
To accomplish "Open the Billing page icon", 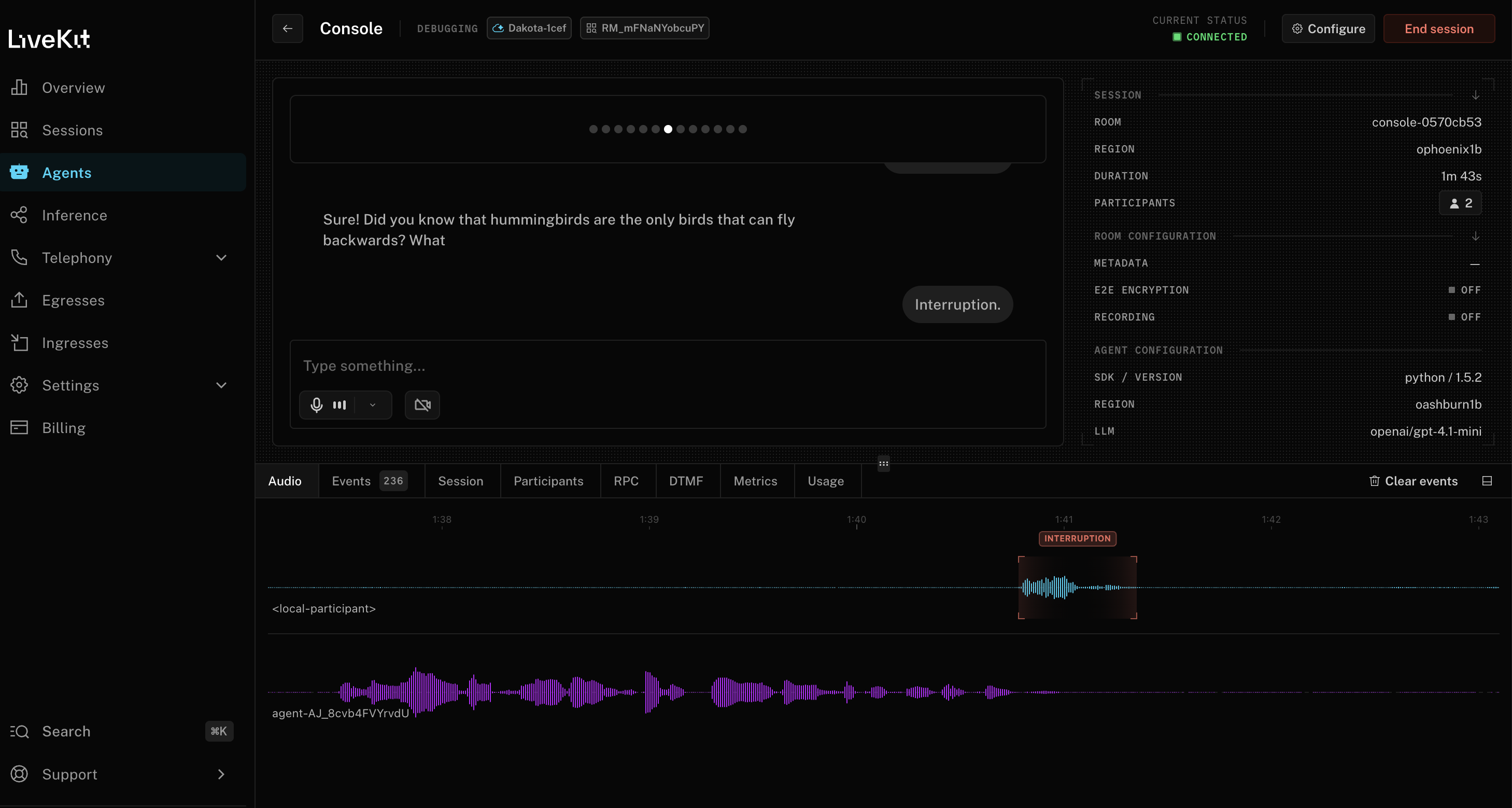I will [19, 427].
